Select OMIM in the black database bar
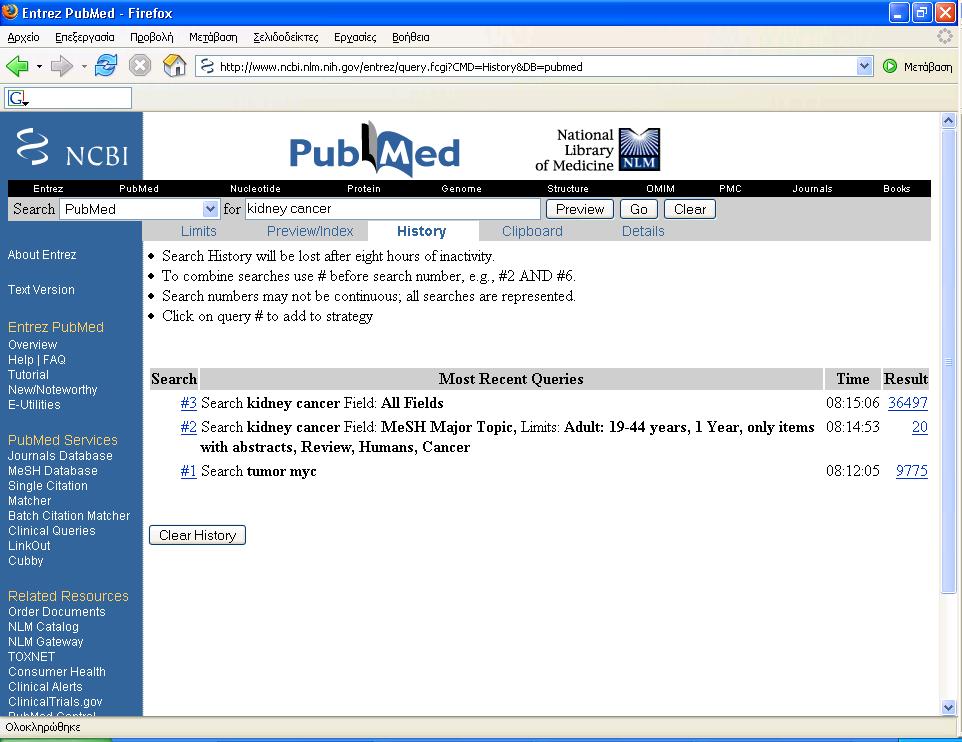The height and width of the screenshot is (742, 962). click(x=660, y=188)
